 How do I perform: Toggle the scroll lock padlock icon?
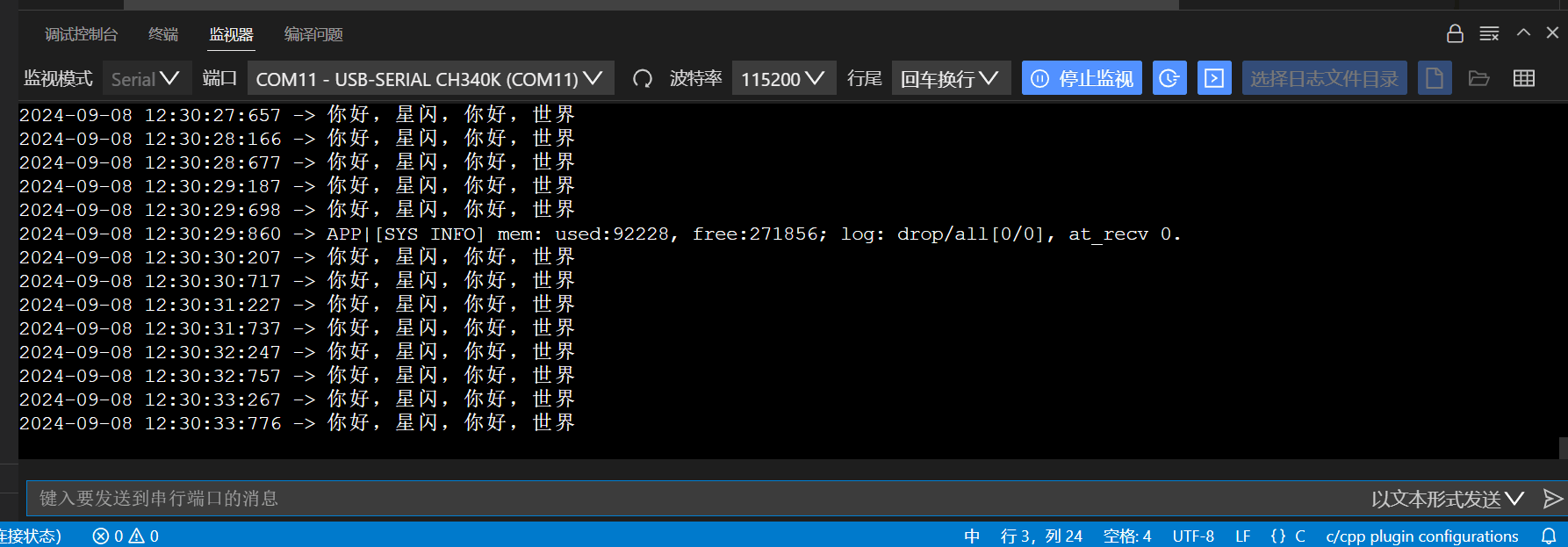[x=1455, y=33]
